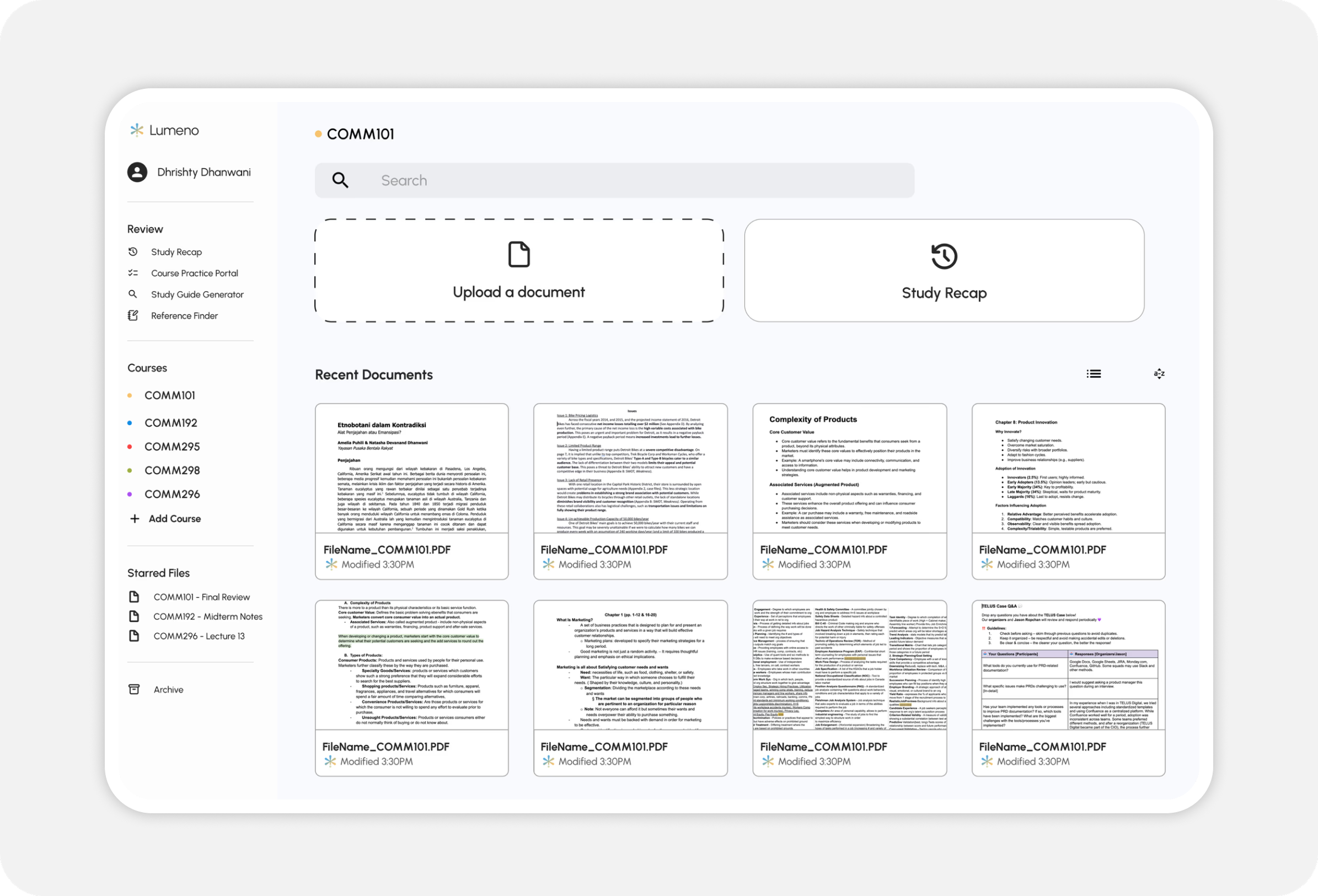Open starred file COMM192 - Midterm Notes
The width and height of the screenshot is (1318, 896).
(207, 616)
